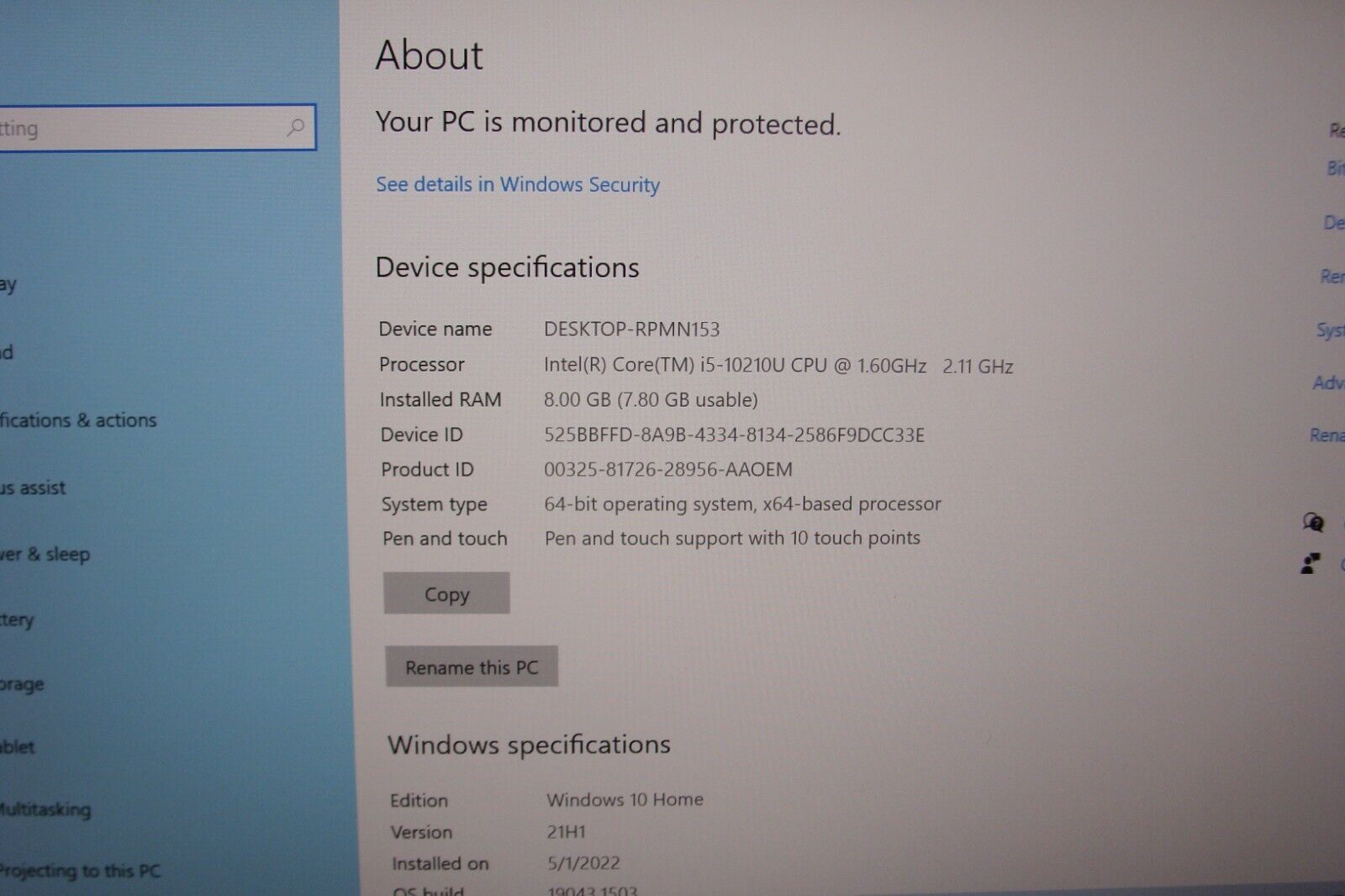Open the Display settings sidebar entry
The image size is (1345, 896).
(x=8, y=284)
